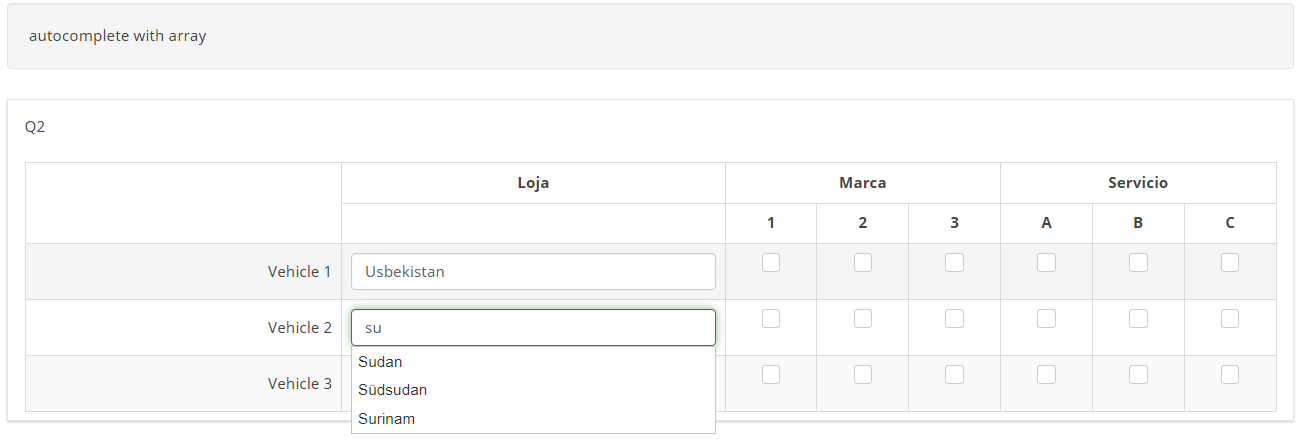This screenshot has width=1308, height=441.
Task: Toggle Vehicle 3 Servicio C checkbox
Action: click(1230, 375)
